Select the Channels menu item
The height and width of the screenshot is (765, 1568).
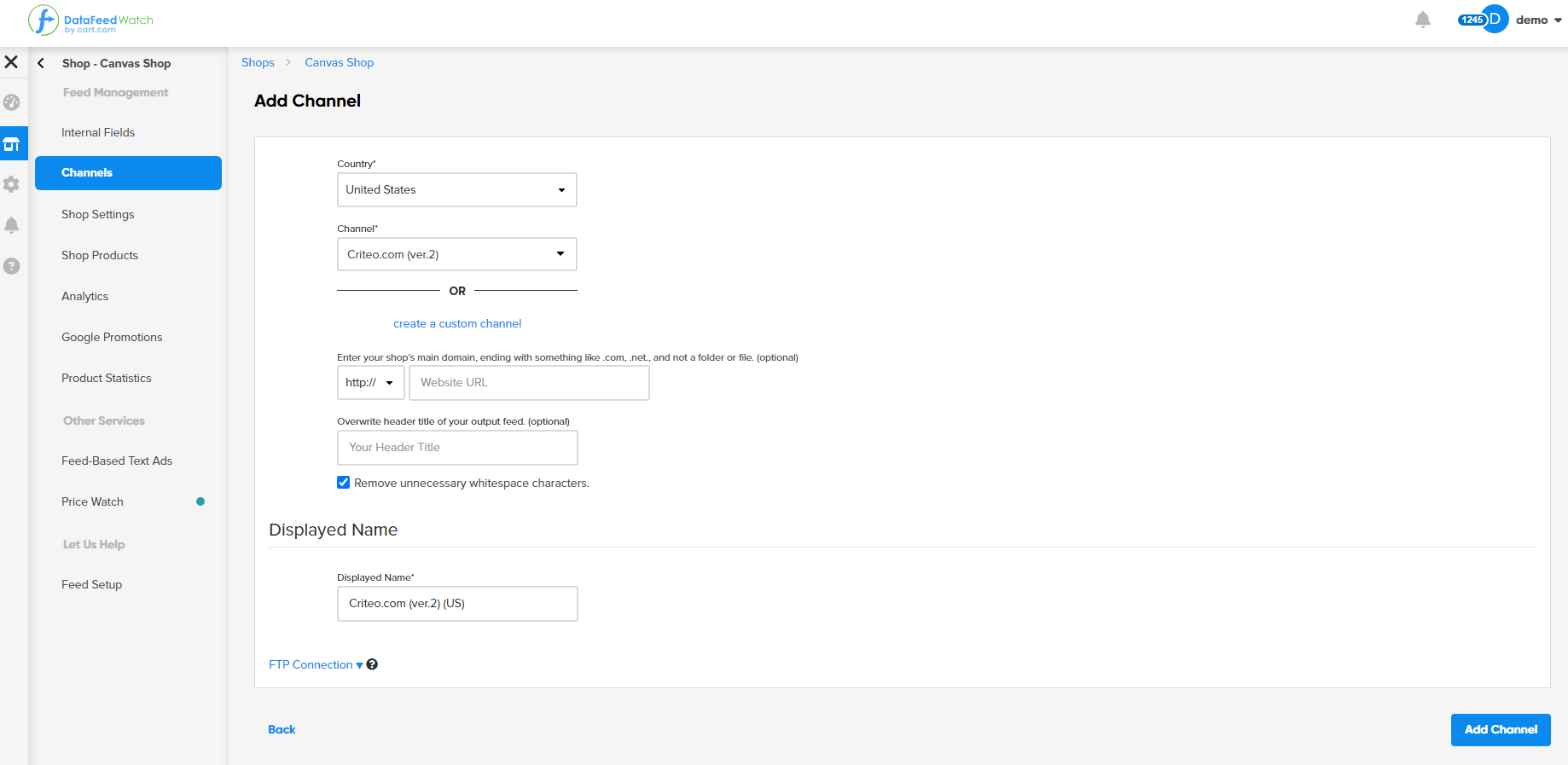128,173
